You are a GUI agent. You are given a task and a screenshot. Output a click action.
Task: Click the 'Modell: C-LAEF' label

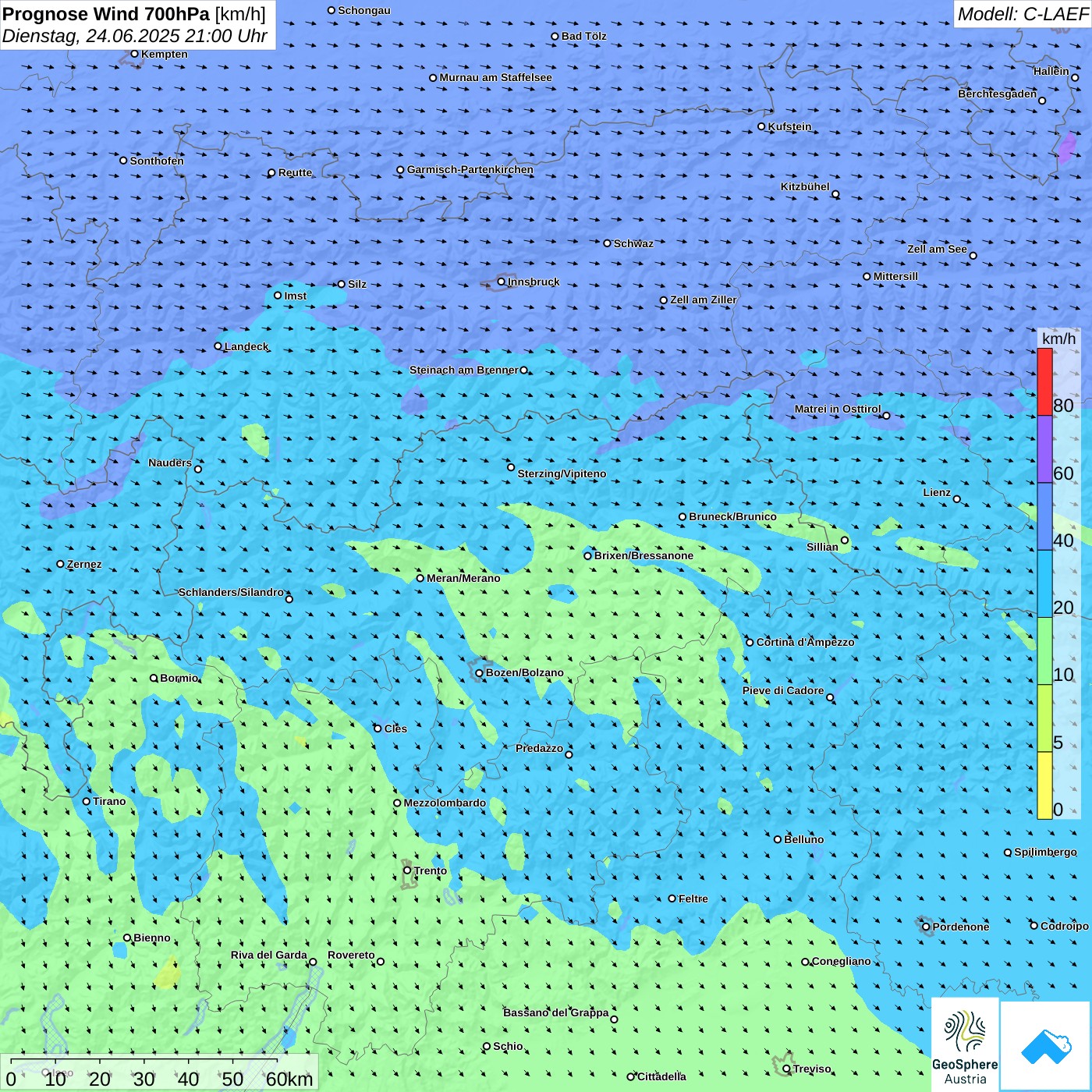(x=1023, y=14)
